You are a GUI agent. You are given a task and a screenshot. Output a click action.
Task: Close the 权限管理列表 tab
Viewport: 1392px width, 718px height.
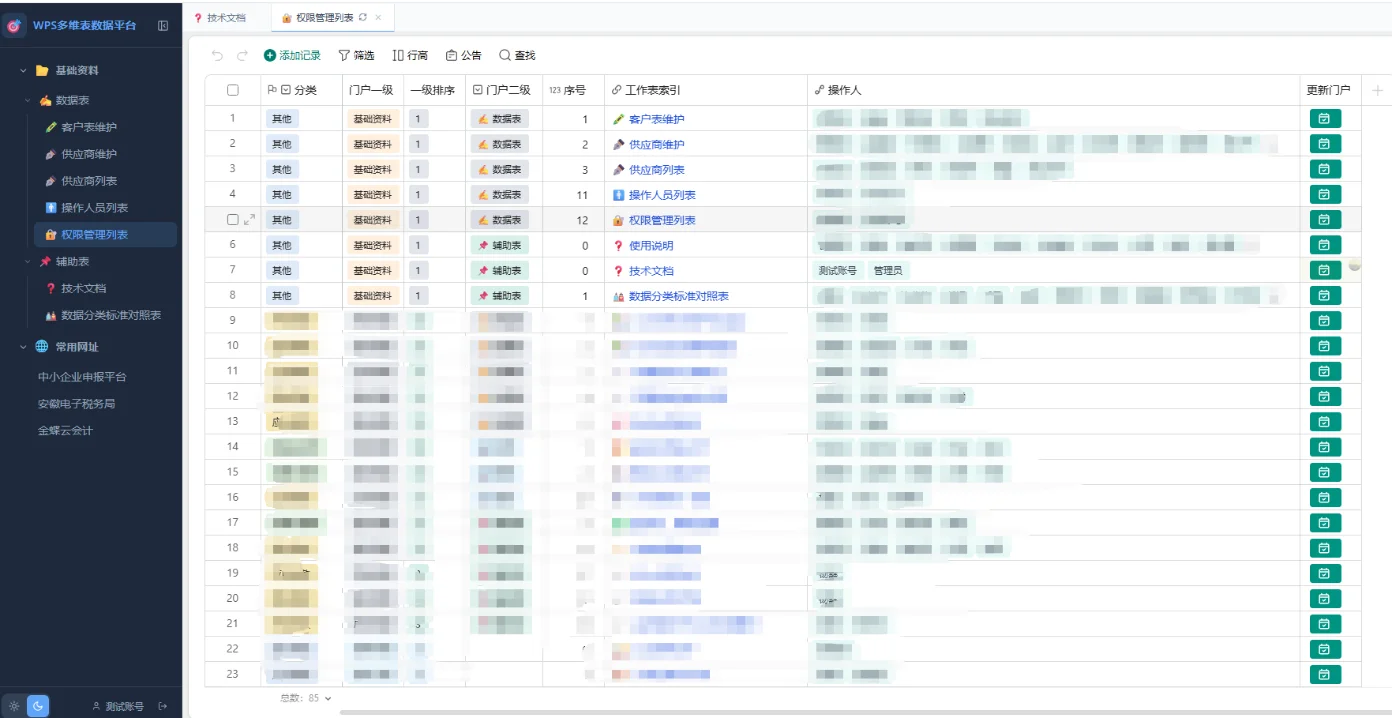pos(378,18)
